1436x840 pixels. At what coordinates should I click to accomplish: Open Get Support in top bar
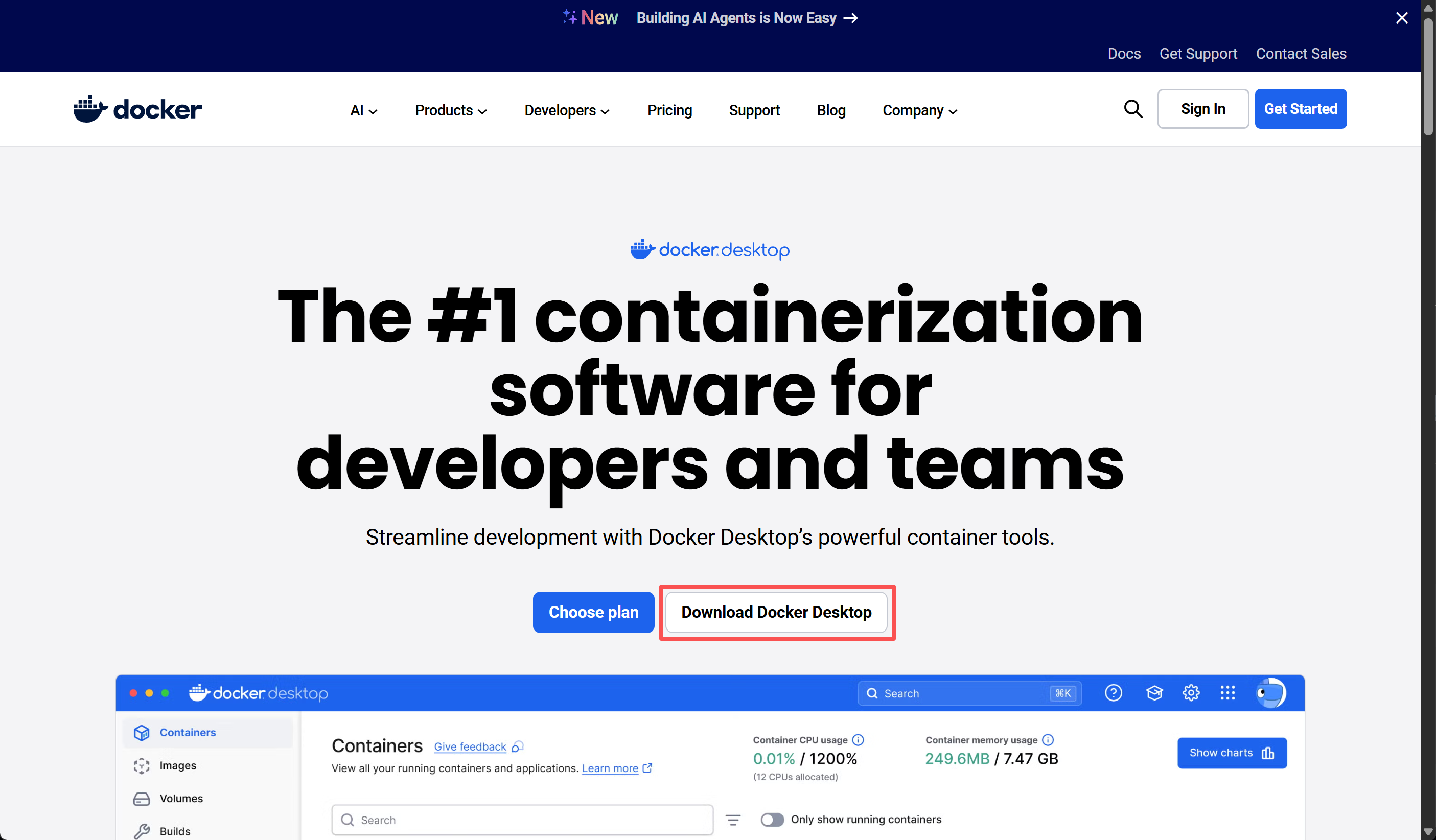[x=1198, y=54]
